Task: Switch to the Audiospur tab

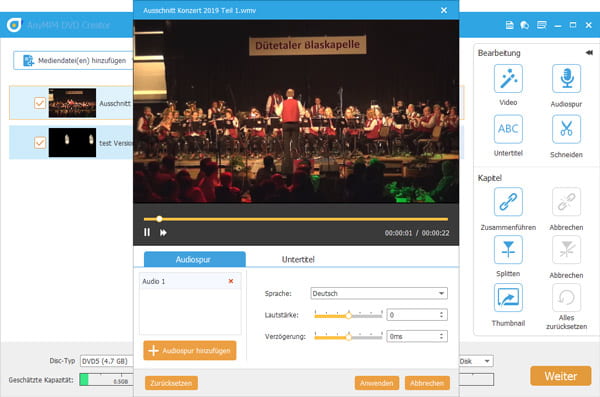Action: tap(194, 259)
